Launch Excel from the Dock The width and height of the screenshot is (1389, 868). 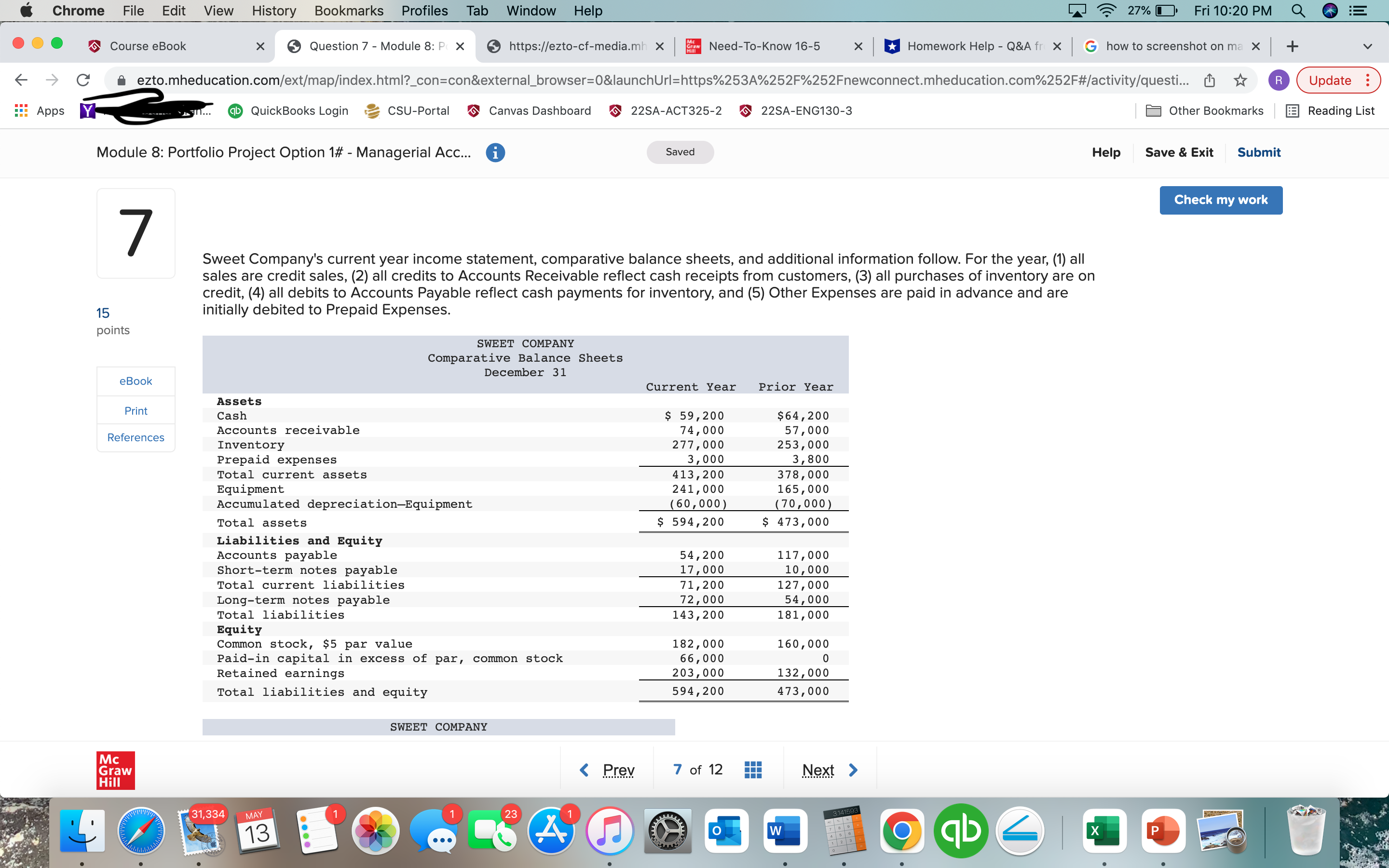coord(1105,831)
